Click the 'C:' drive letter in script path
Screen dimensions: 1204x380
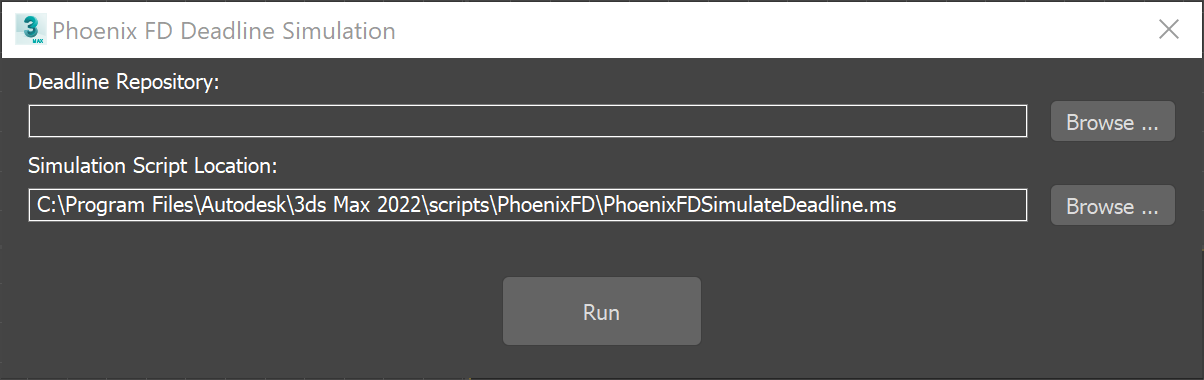click(x=47, y=206)
